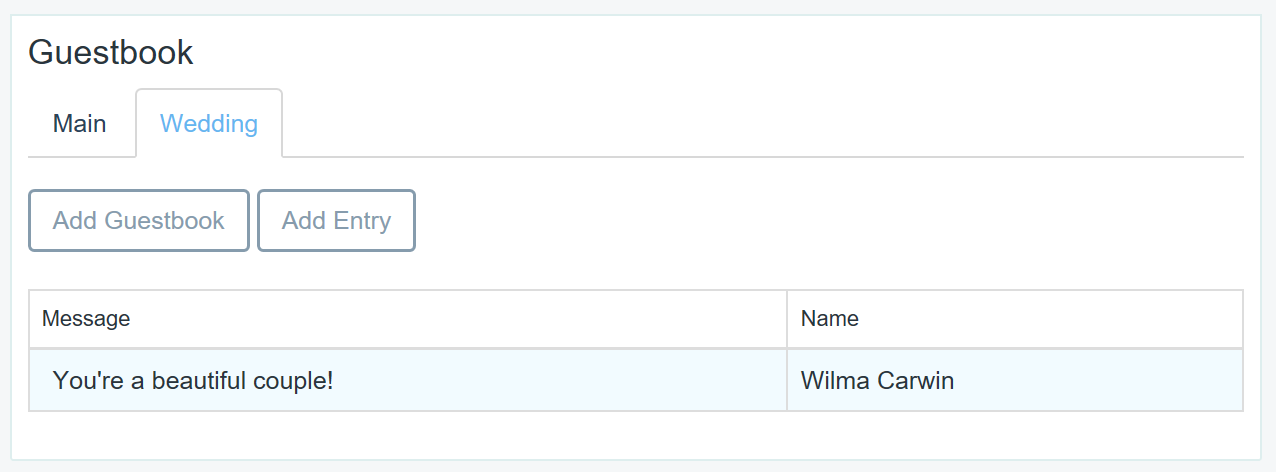Open the Main tab

click(x=80, y=124)
